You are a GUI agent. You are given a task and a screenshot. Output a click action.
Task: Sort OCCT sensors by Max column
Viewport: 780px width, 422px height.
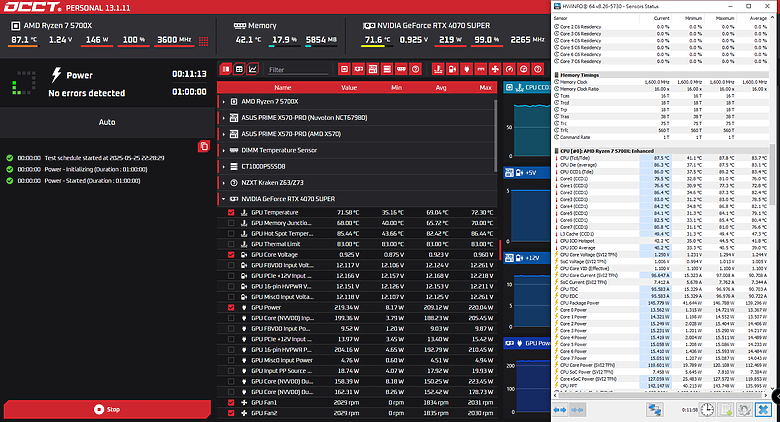[x=486, y=88]
